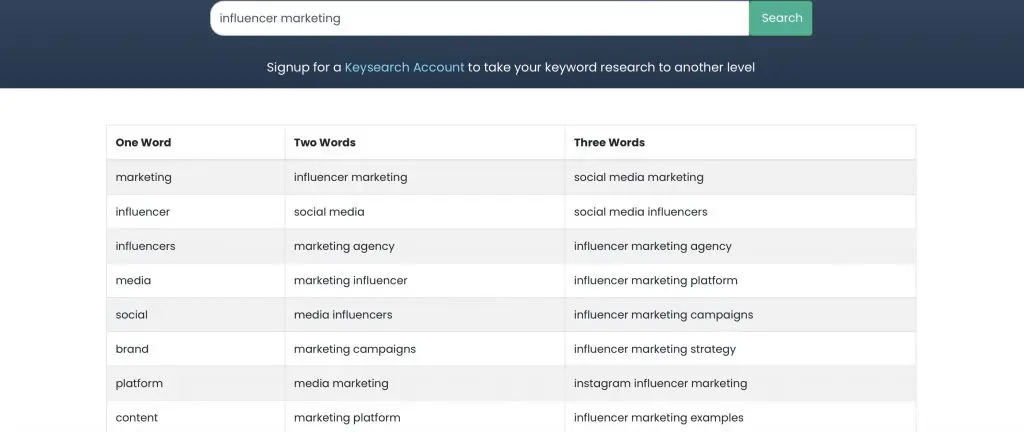1024x432 pixels.
Task: Click "social media influencers" keyword cell
Action: point(640,212)
